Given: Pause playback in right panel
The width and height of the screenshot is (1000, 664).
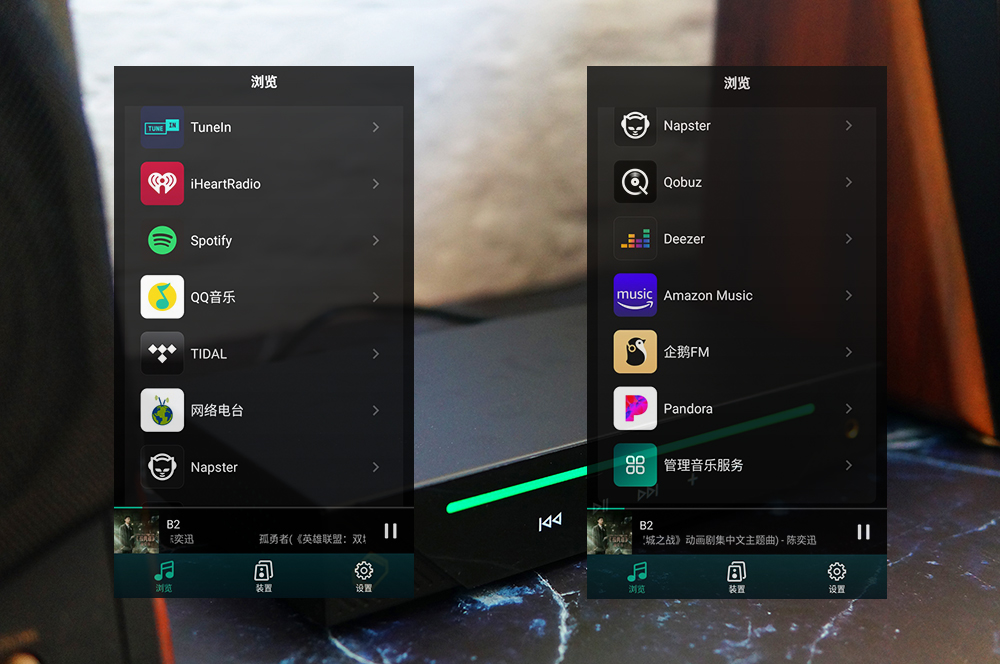Looking at the screenshot, I should click(x=864, y=532).
